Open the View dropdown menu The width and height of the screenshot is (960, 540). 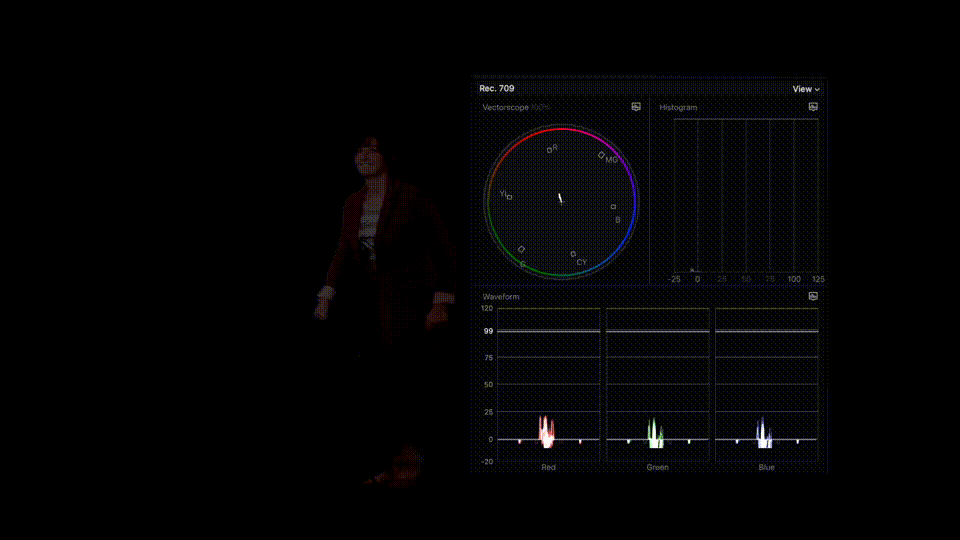tap(805, 89)
